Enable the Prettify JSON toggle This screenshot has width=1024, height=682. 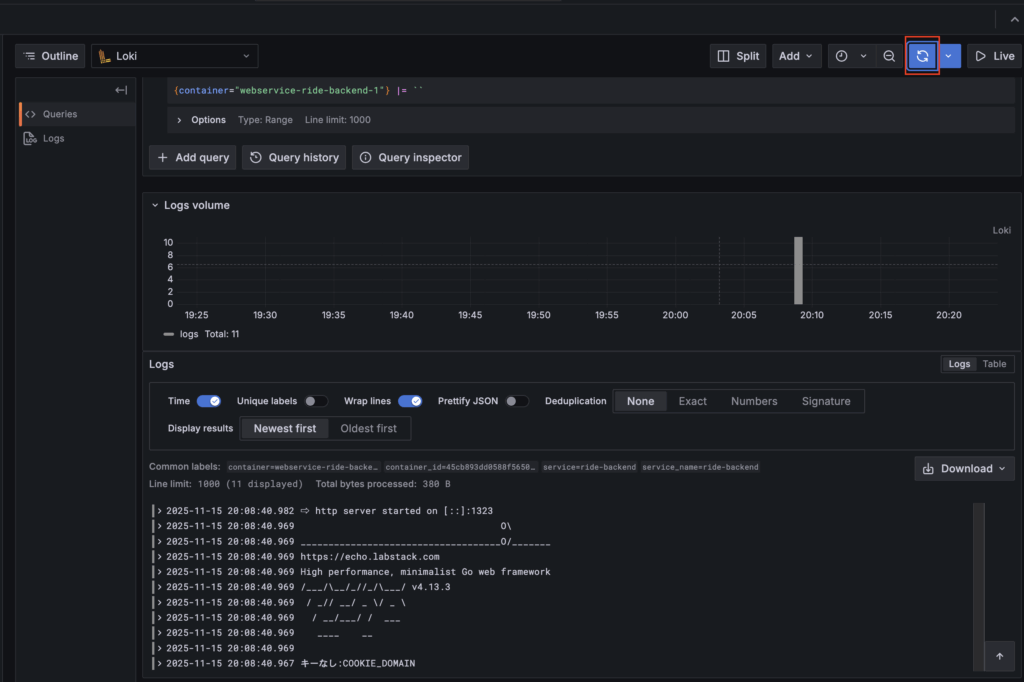[517, 401]
